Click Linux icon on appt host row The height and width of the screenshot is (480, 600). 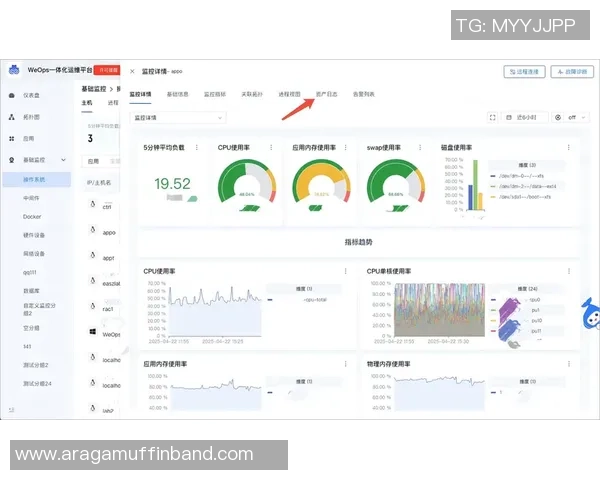click(x=93, y=255)
